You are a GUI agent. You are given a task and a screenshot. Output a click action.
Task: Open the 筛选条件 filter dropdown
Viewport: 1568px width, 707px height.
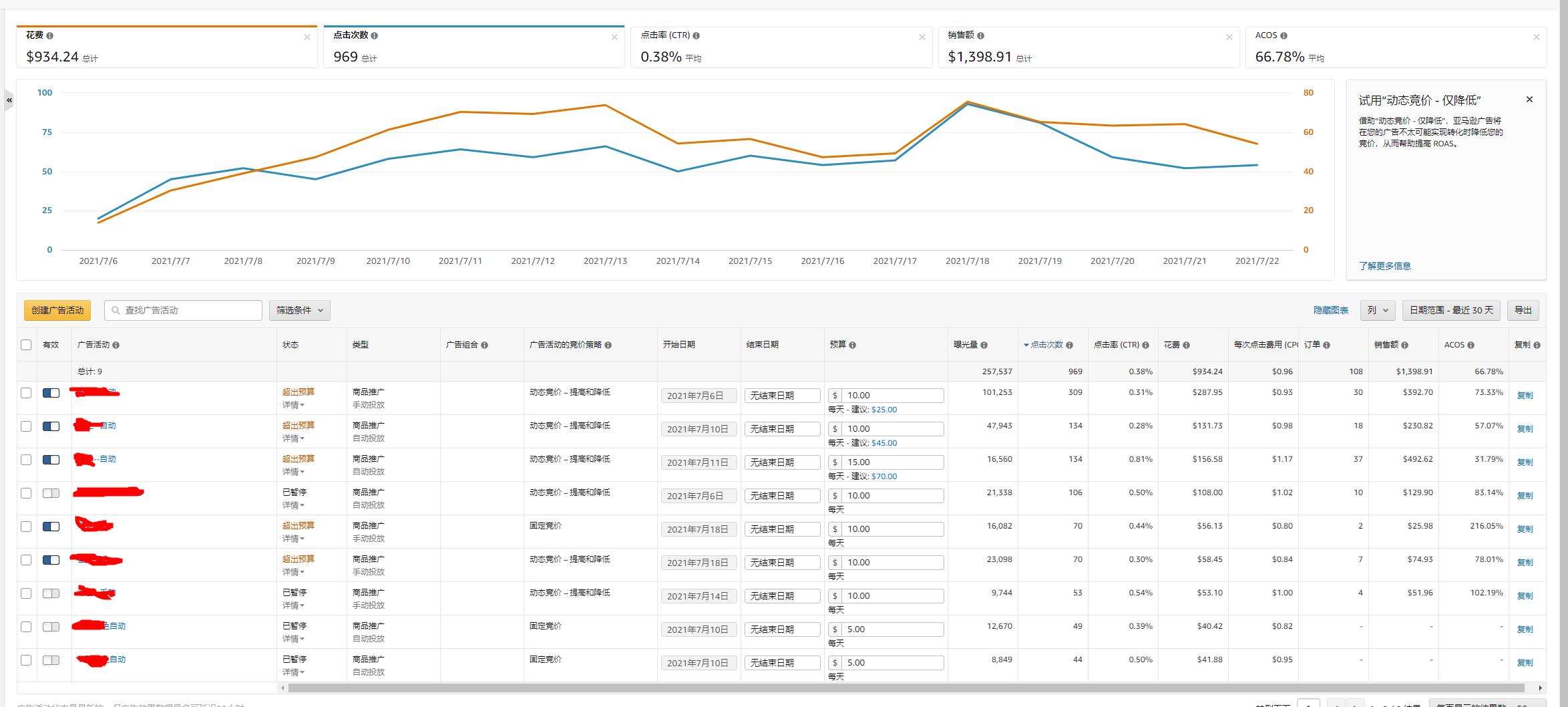tap(299, 311)
